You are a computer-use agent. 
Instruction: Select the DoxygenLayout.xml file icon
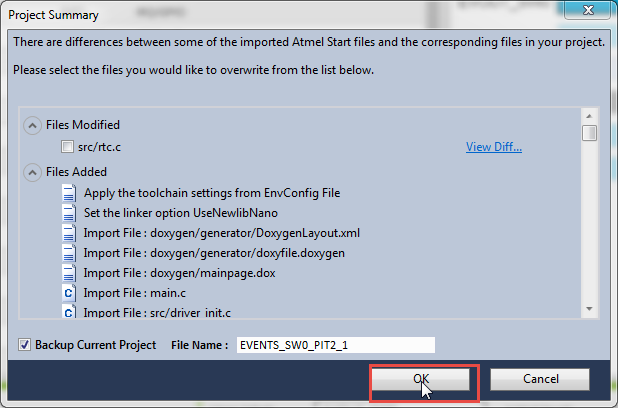click(x=69, y=232)
